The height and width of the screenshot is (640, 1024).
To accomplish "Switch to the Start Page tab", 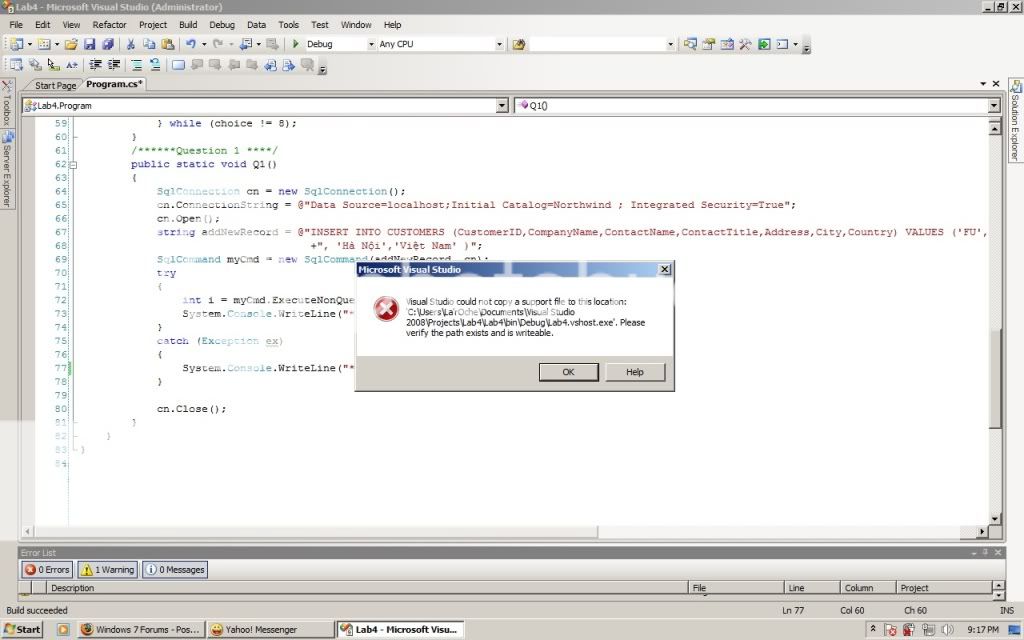I will click(55, 86).
